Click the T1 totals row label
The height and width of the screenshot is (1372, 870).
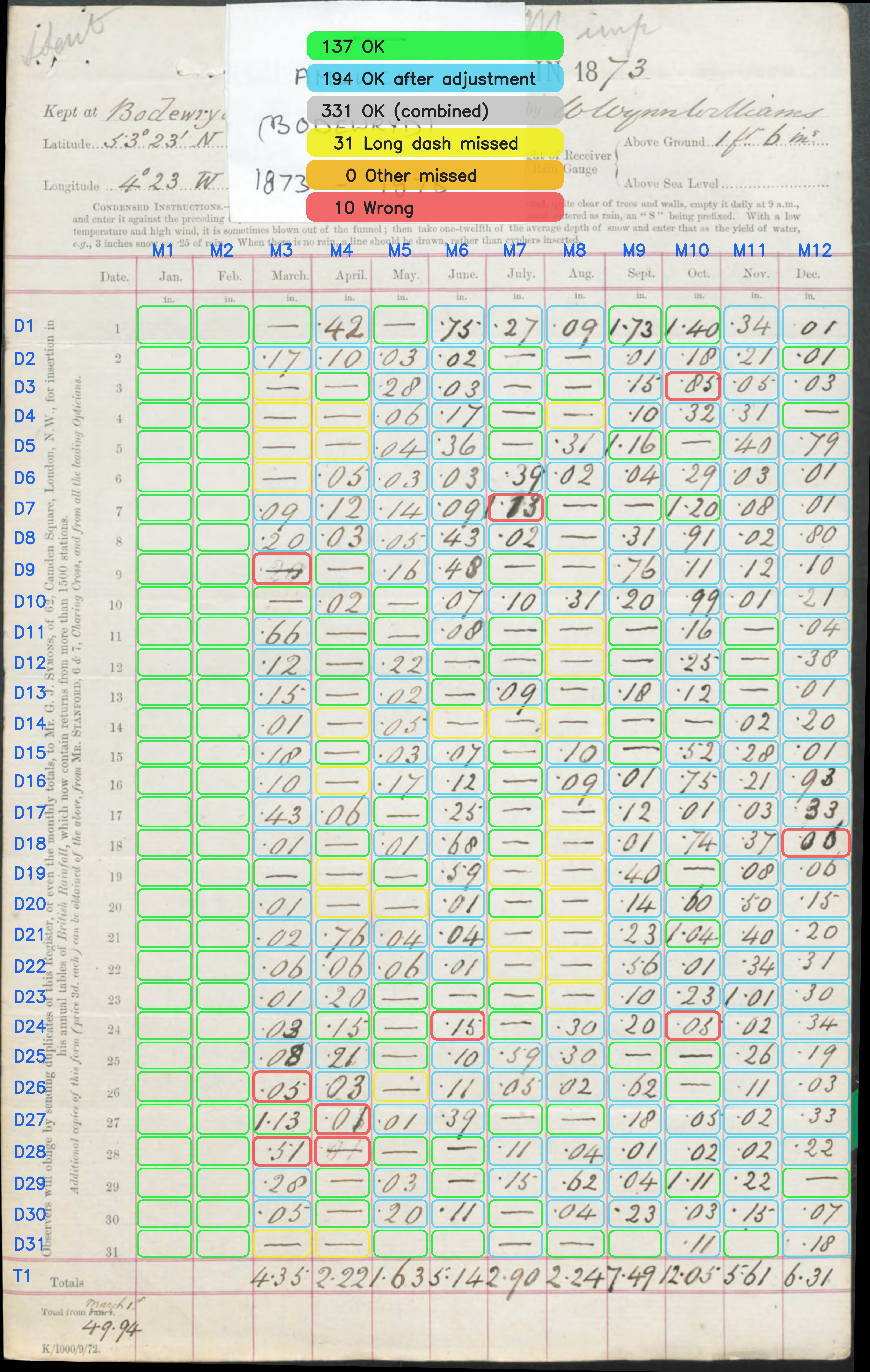22,1276
